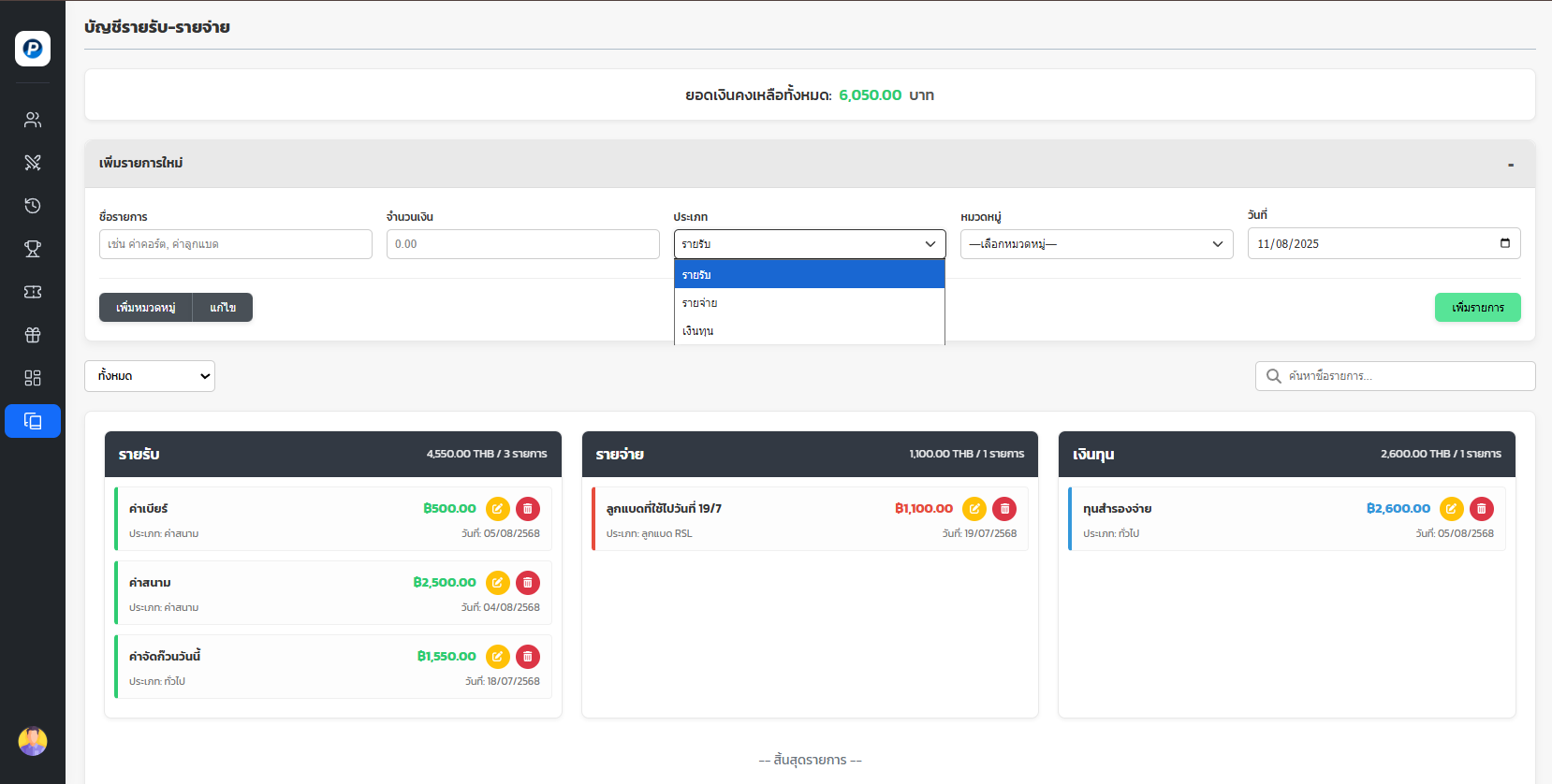Click the แก้ไข category button
1552x784 pixels.
[x=223, y=308]
